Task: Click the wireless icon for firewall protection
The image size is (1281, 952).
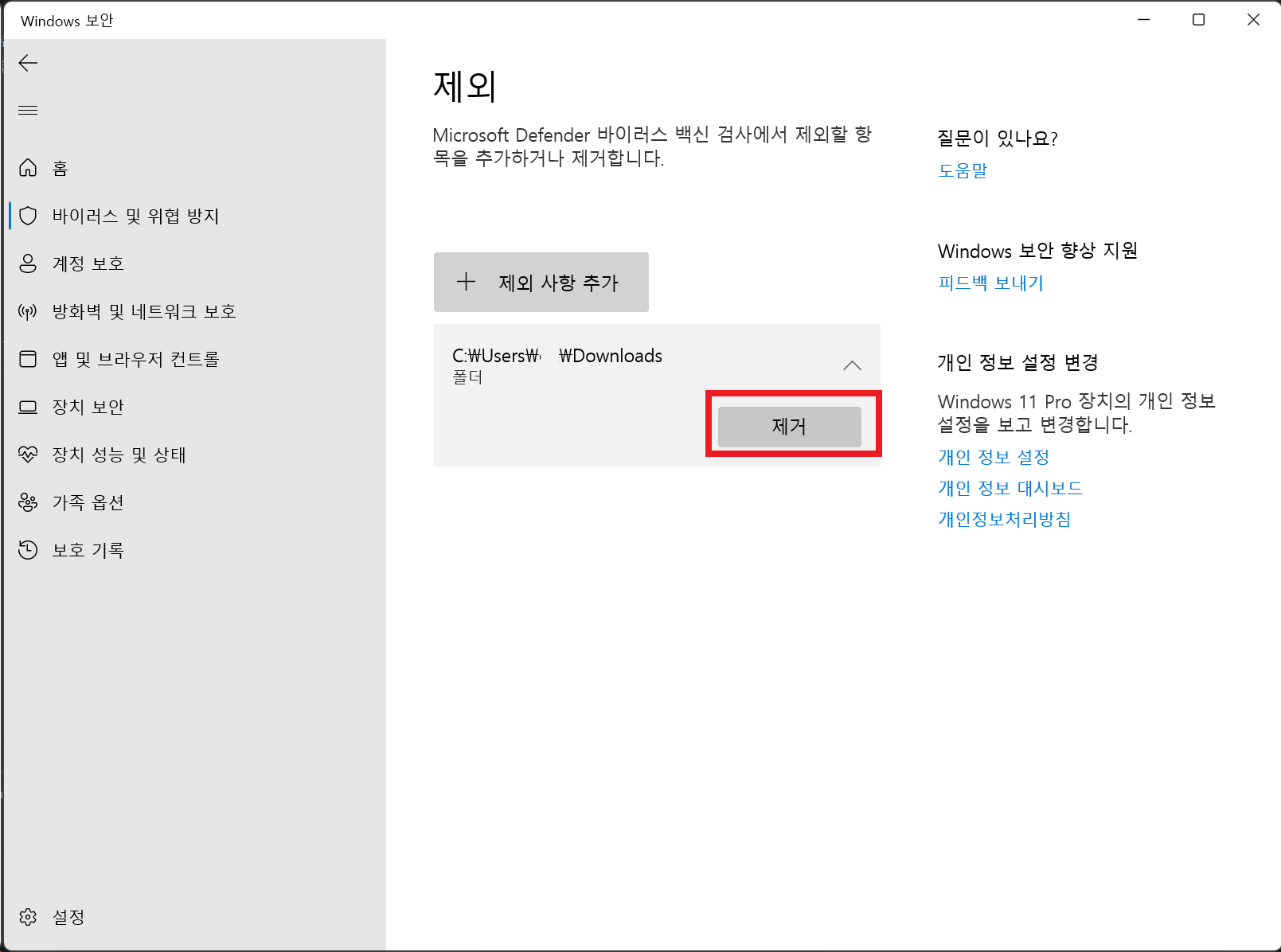Action: (x=28, y=311)
